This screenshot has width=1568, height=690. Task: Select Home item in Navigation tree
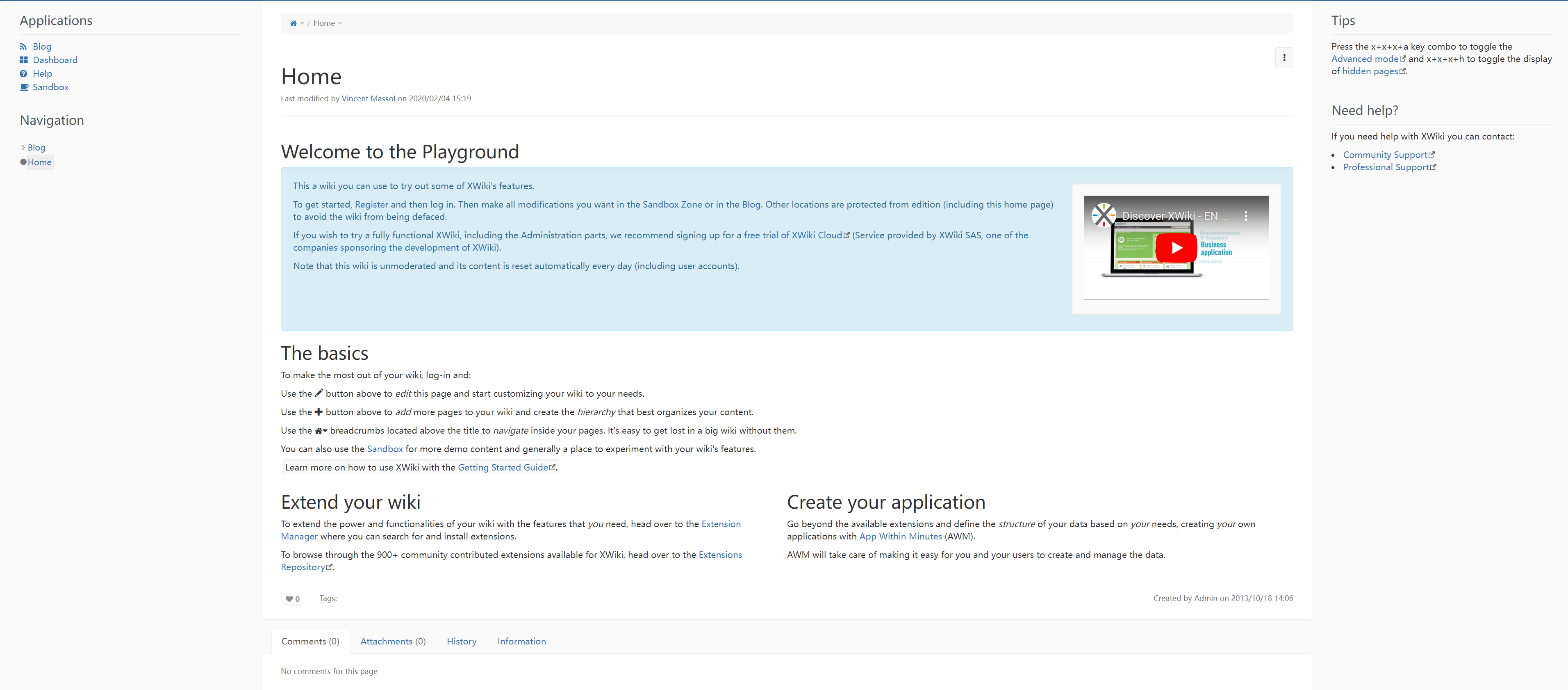(40, 162)
